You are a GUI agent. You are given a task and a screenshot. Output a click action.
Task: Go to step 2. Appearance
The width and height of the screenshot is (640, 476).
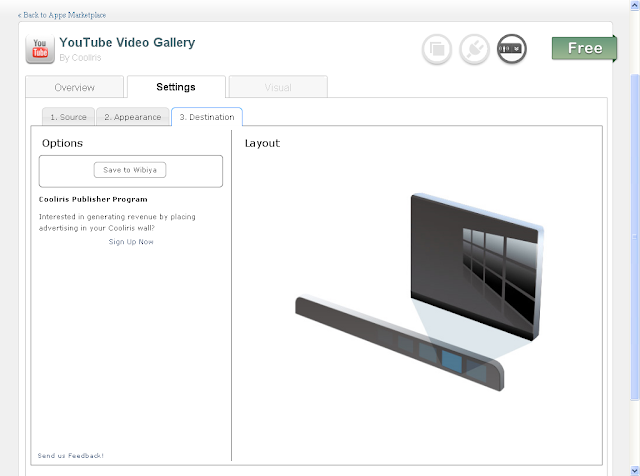pyautogui.click(x=133, y=117)
